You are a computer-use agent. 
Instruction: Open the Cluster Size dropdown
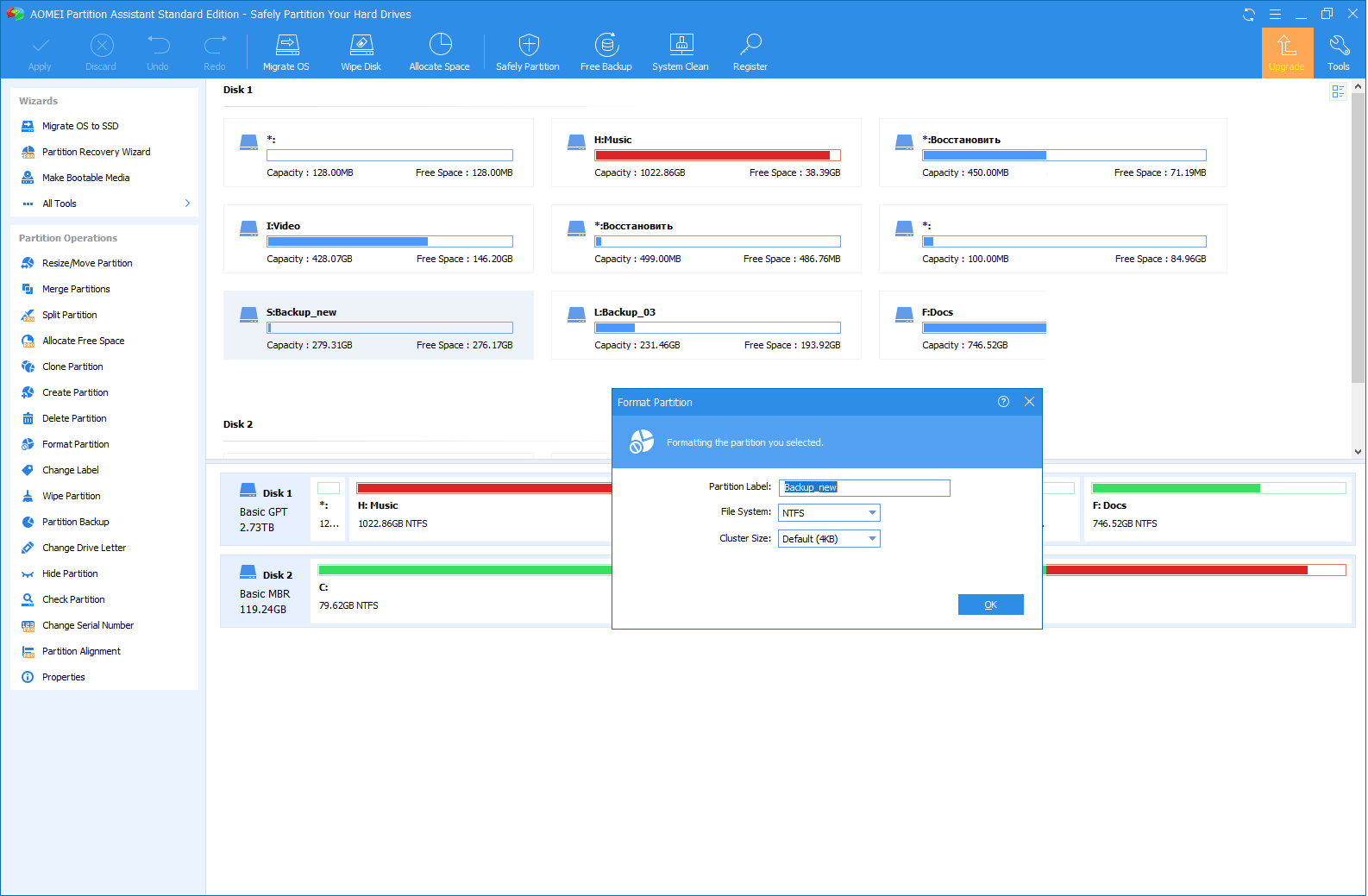[830, 539]
